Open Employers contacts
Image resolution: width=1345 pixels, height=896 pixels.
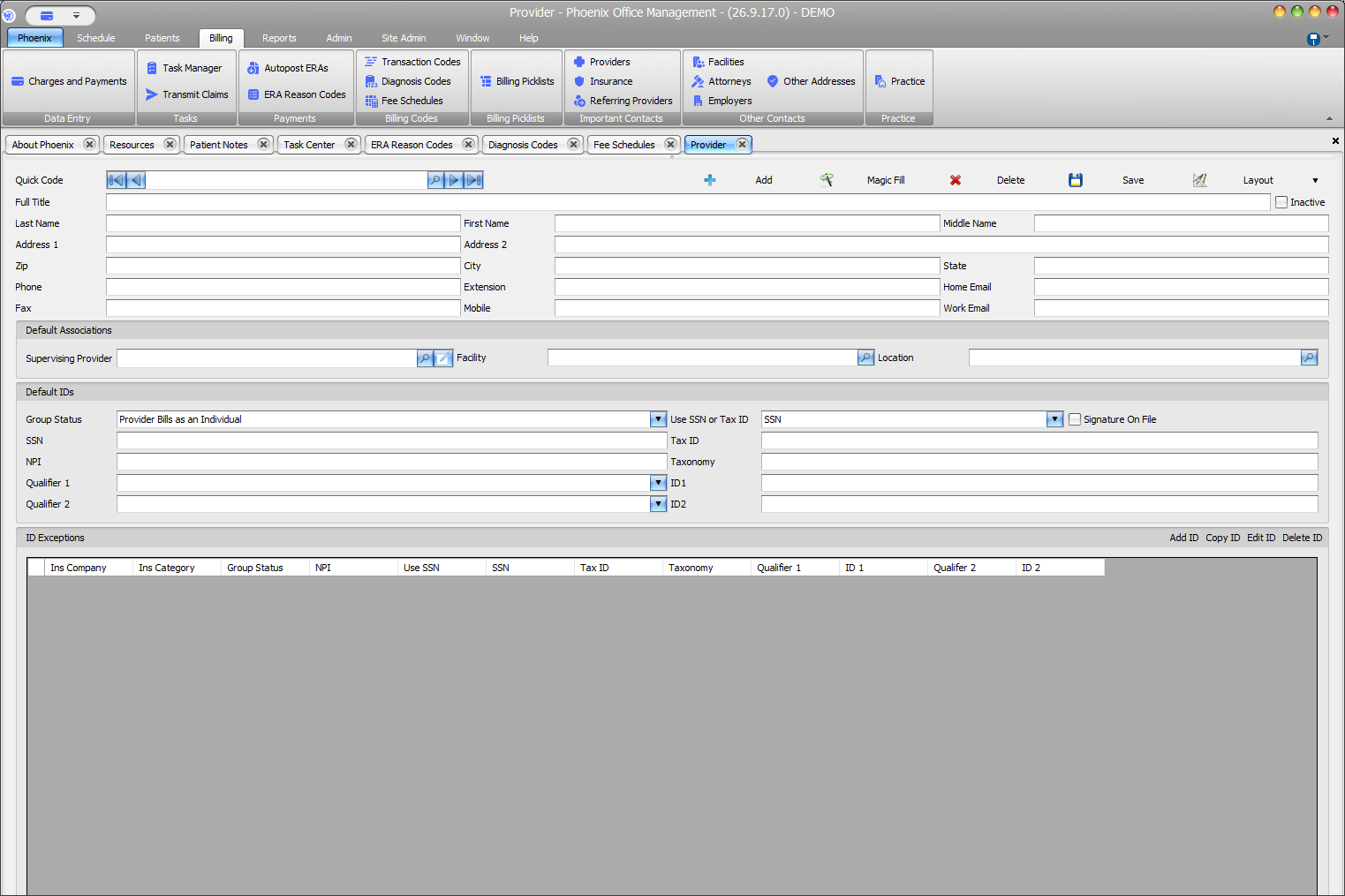[x=722, y=101]
